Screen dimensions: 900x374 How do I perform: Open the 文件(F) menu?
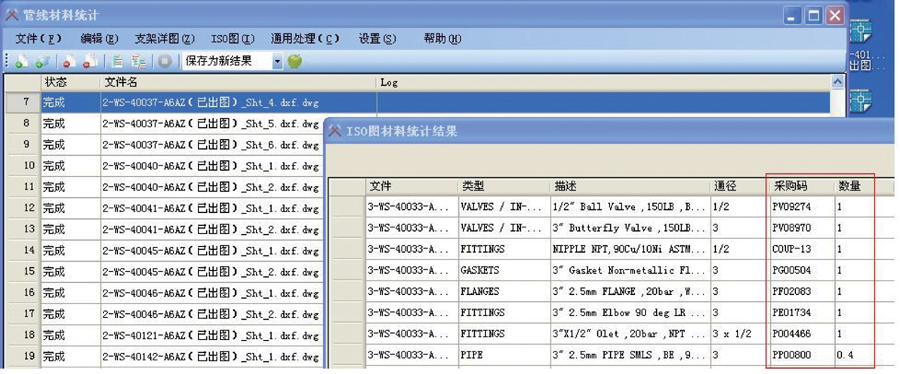(x=38, y=38)
